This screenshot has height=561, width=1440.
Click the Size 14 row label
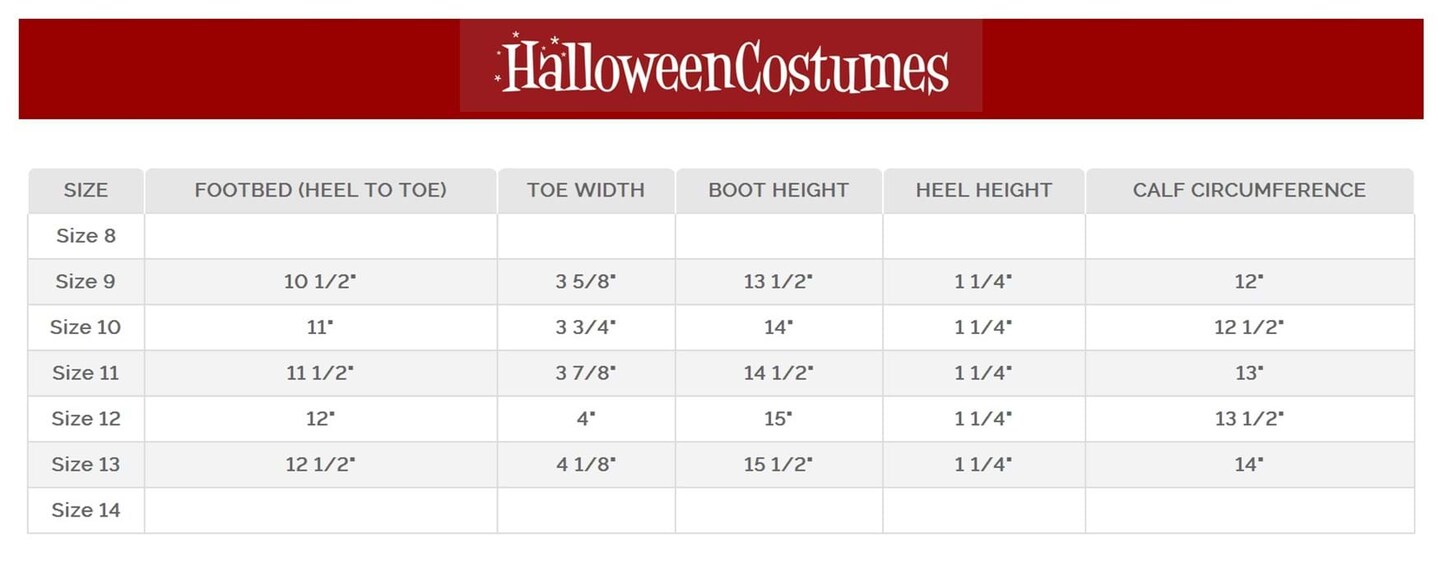point(86,510)
